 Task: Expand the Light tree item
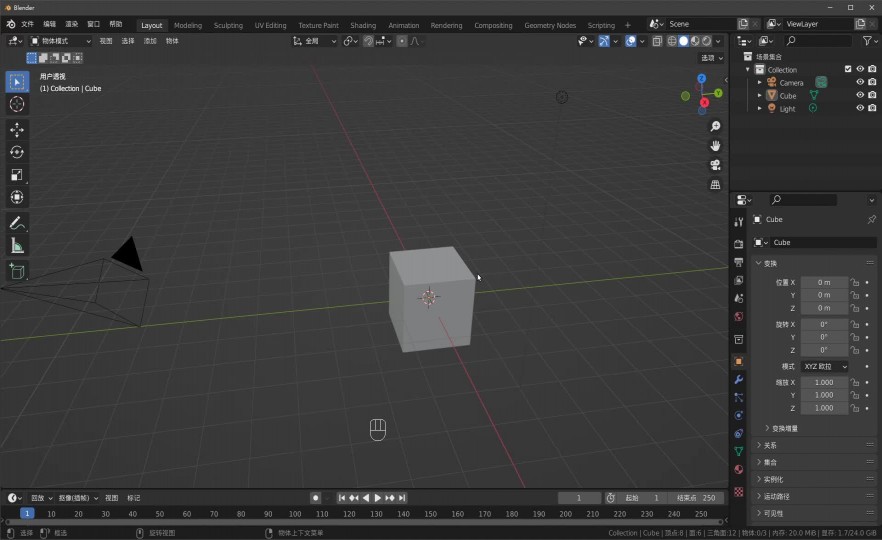point(759,109)
